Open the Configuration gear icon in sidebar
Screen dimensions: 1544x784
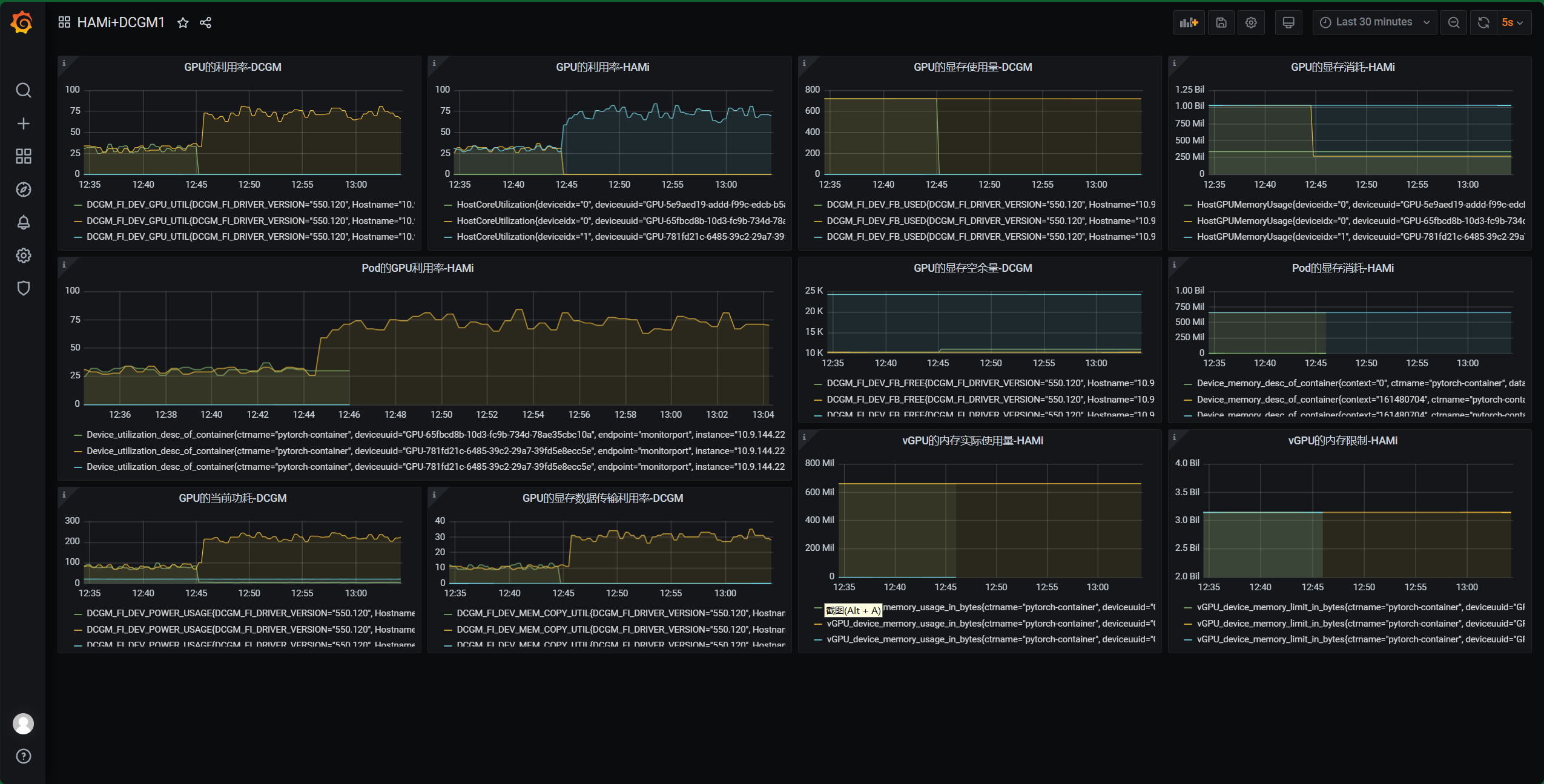[23, 255]
